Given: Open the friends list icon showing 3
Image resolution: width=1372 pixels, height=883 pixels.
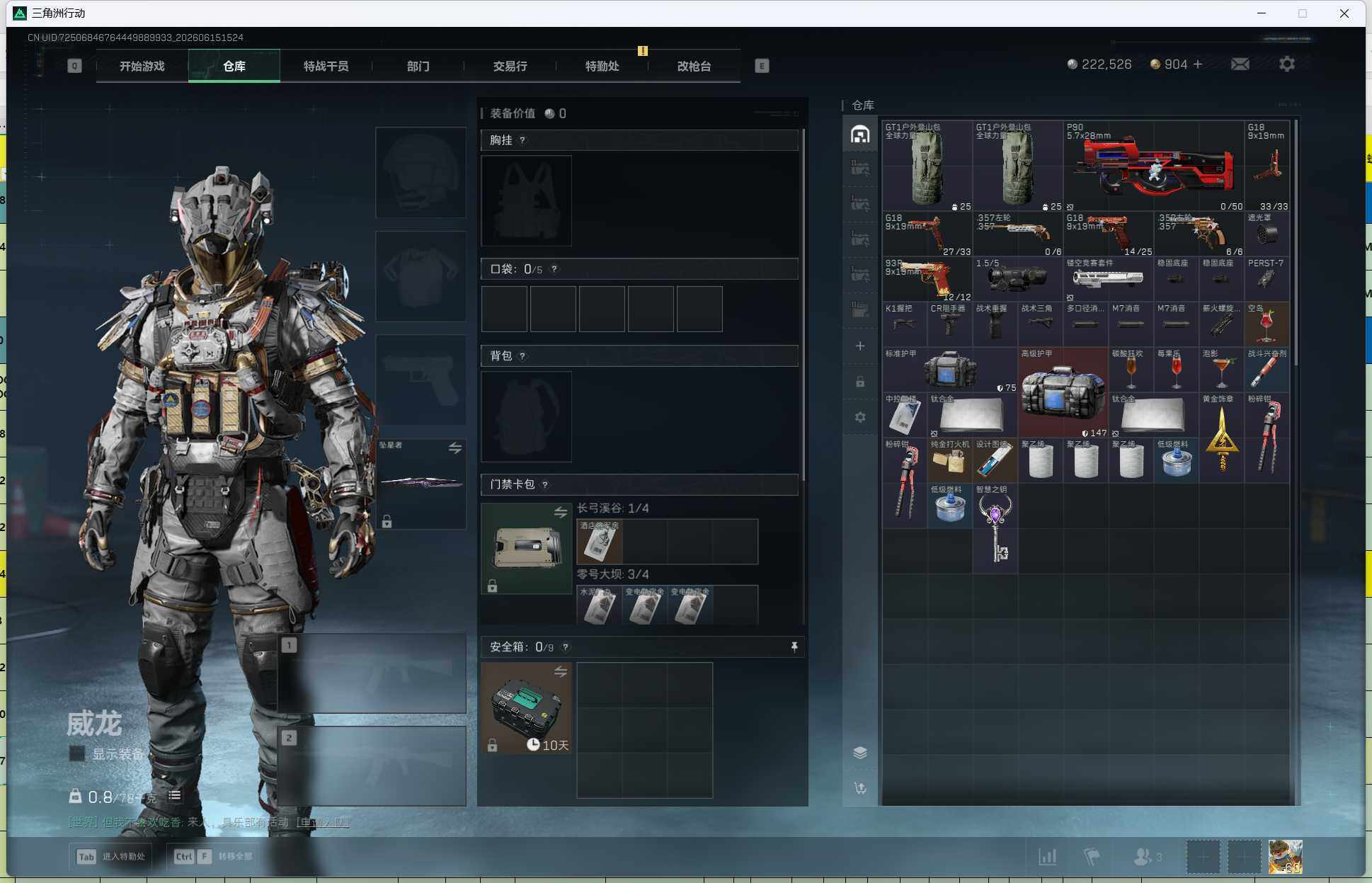Looking at the screenshot, I should click(1147, 857).
